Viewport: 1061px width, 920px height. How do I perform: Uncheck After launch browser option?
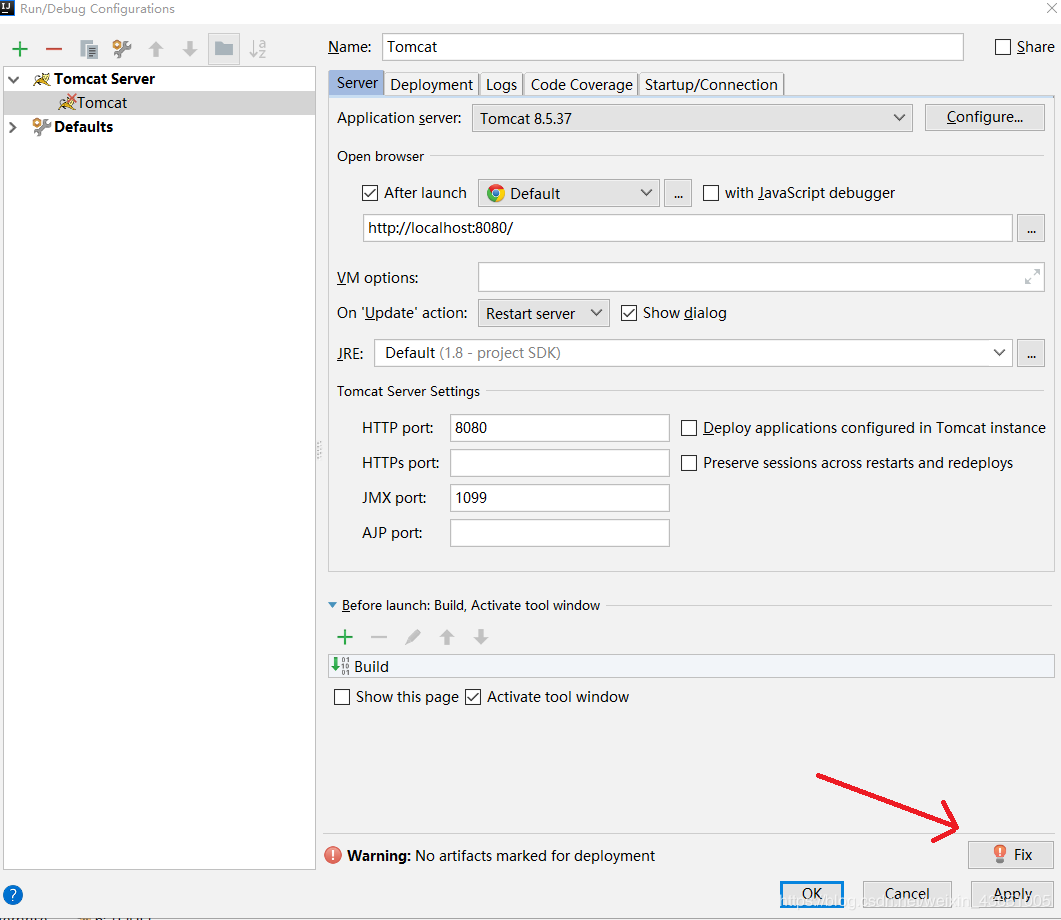pos(369,193)
